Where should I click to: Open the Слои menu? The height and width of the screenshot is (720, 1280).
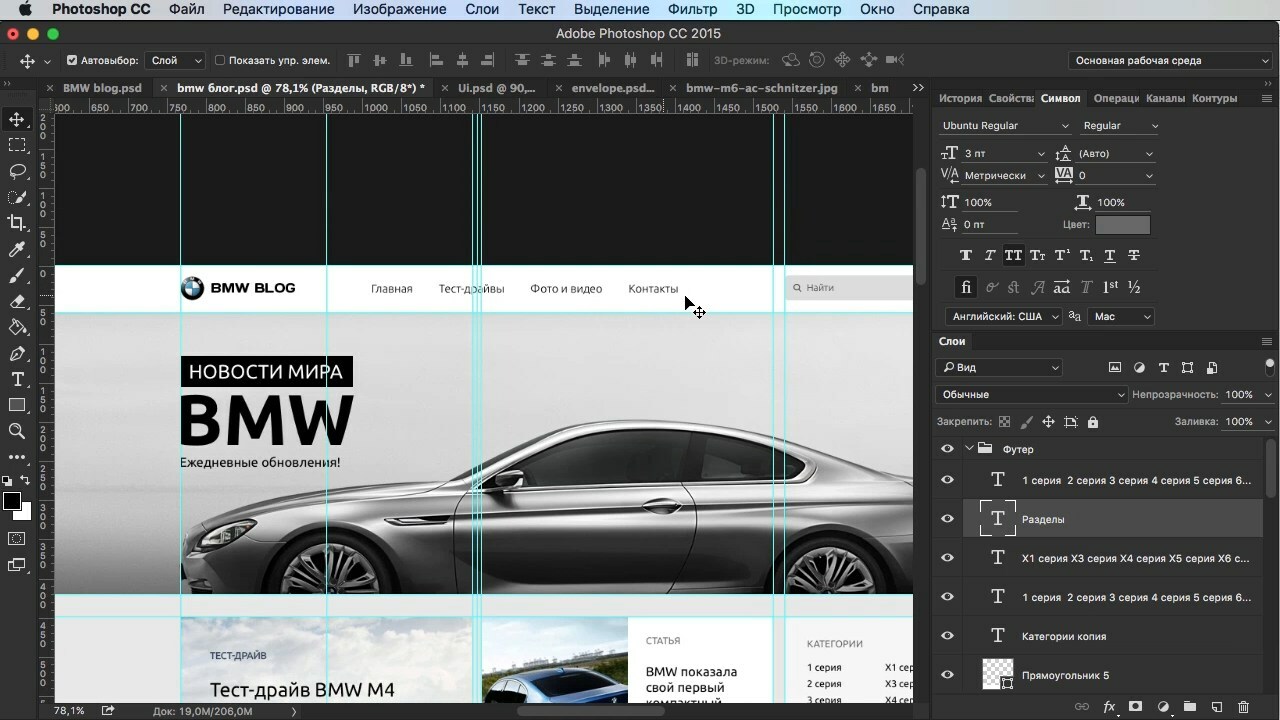[482, 9]
